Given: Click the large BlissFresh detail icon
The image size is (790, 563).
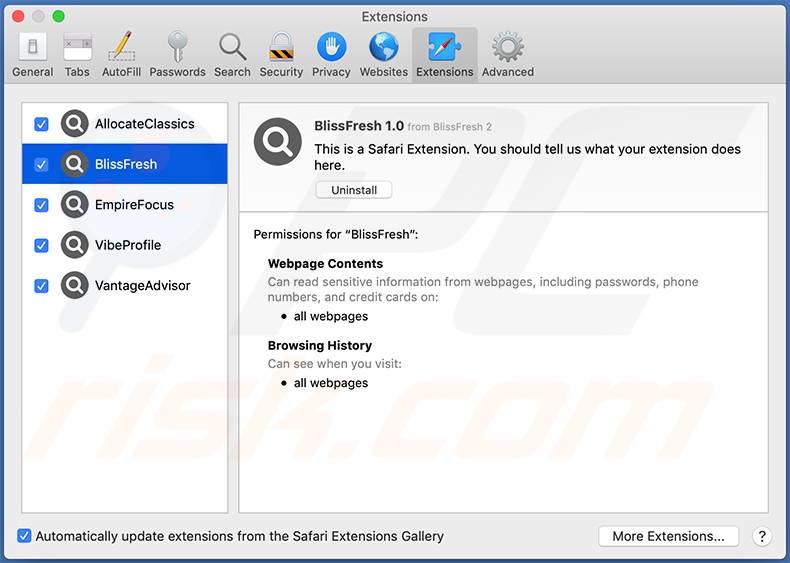Looking at the screenshot, I should pyautogui.click(x=278, y=142).
